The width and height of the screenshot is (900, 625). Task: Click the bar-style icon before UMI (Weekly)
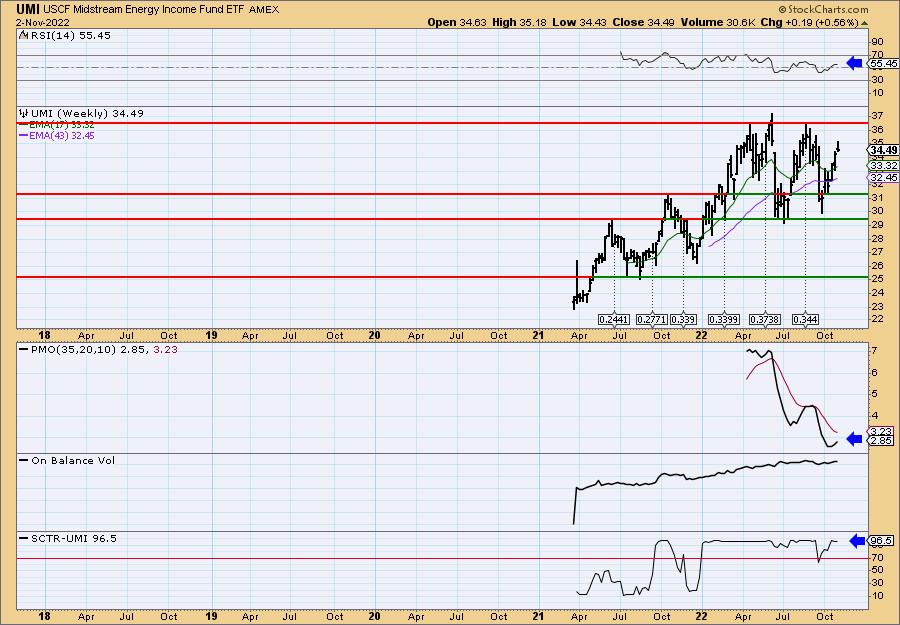coord(24,113)
